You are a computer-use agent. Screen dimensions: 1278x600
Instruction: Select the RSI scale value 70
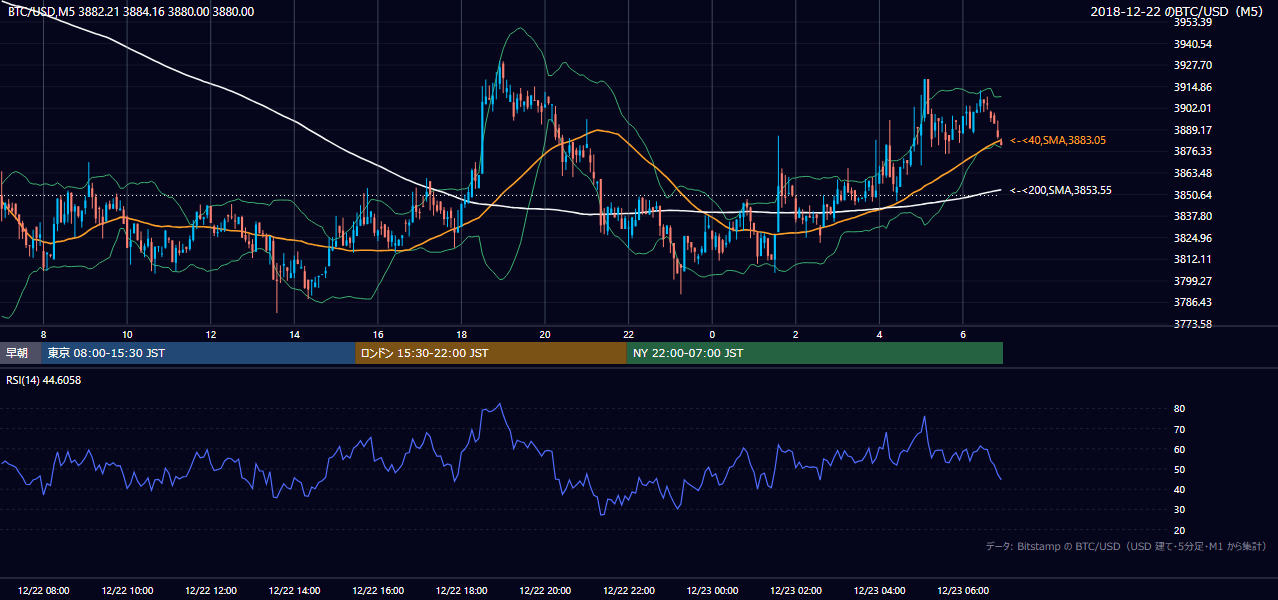[x=1180, y=429]
